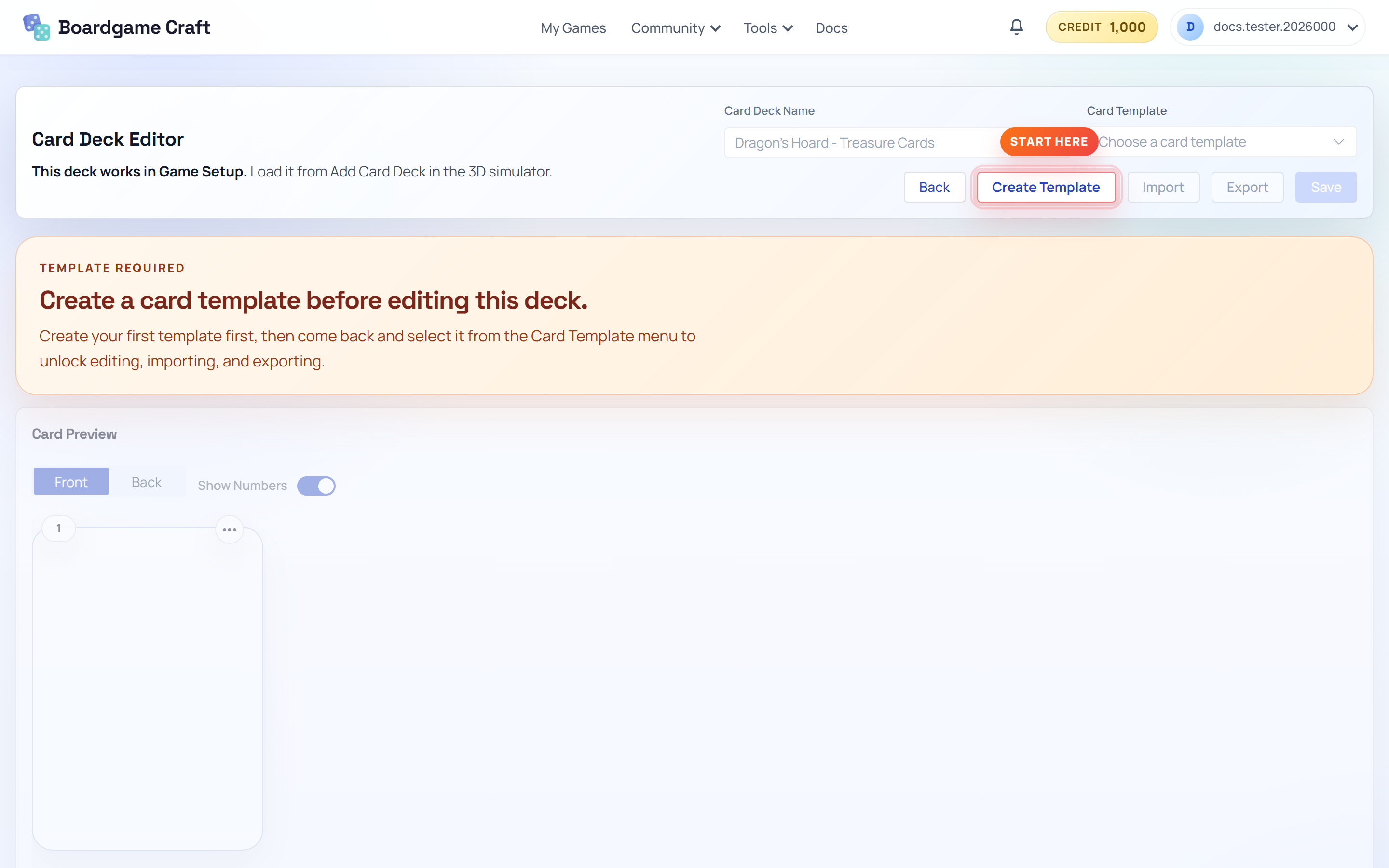The width and height of the screenshot is (1389, 868).
Task: Expand the Tools menu
Action: (x=768, y=28)
